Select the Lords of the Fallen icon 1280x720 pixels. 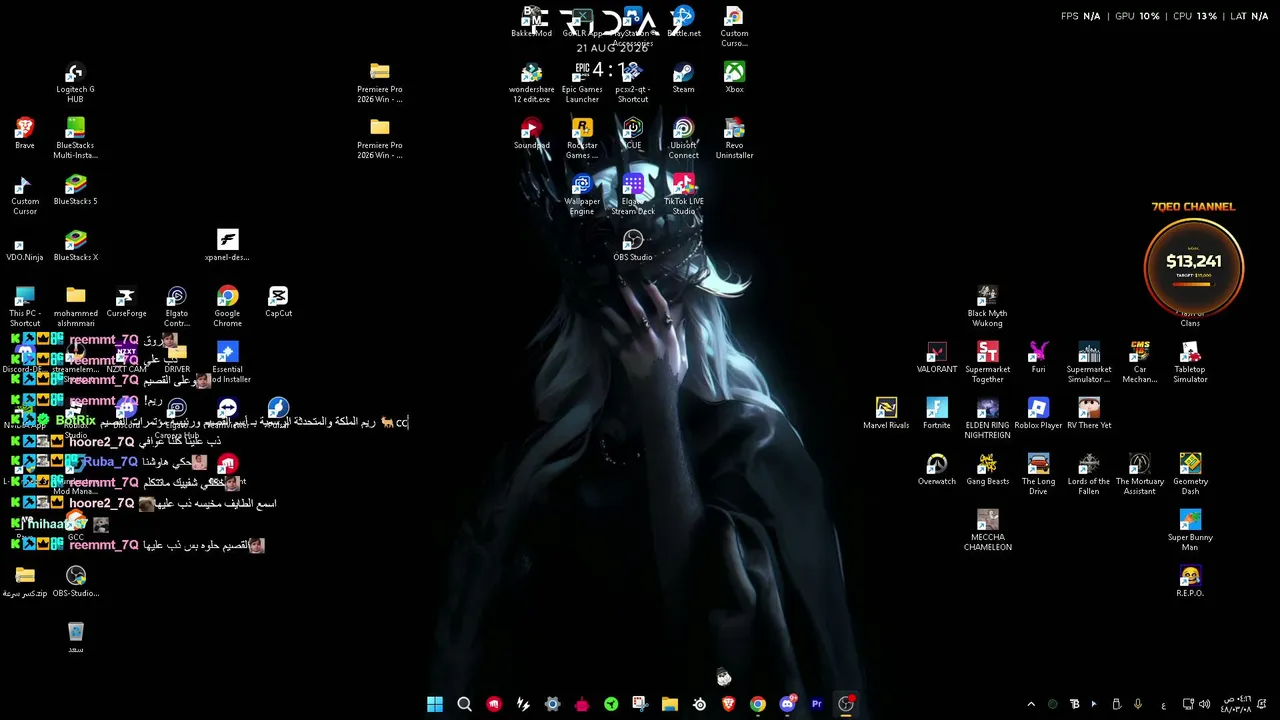tap(1089, 475)
